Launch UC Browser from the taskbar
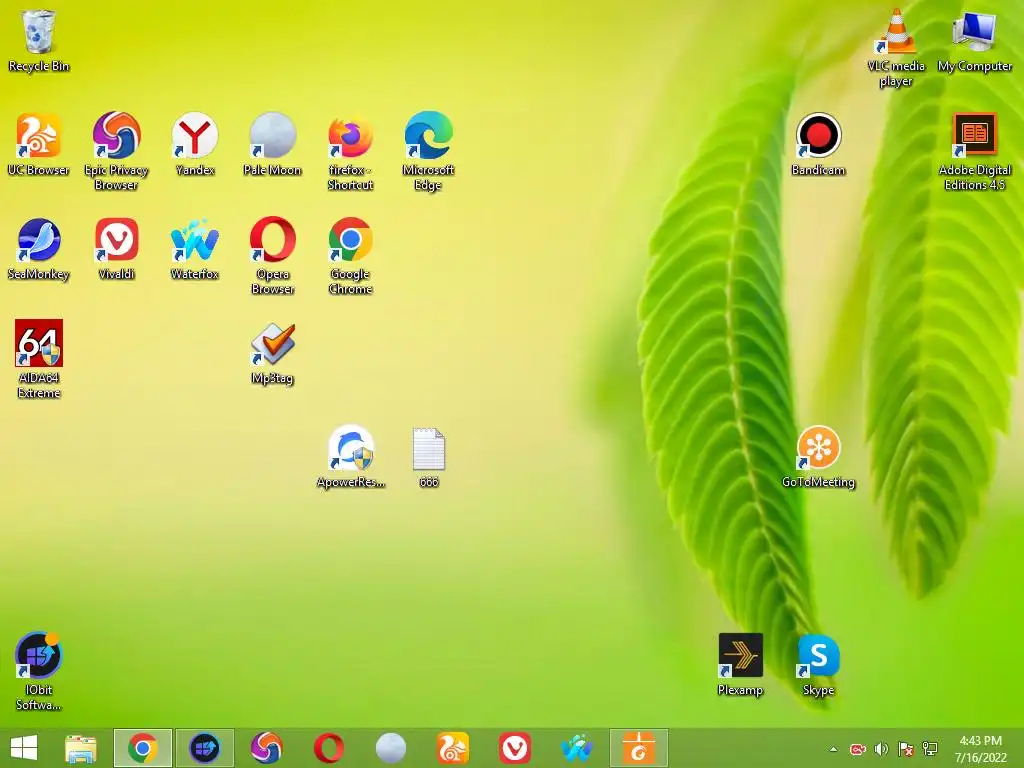Viewport: 1024px width, 768px height. point(453,748)
